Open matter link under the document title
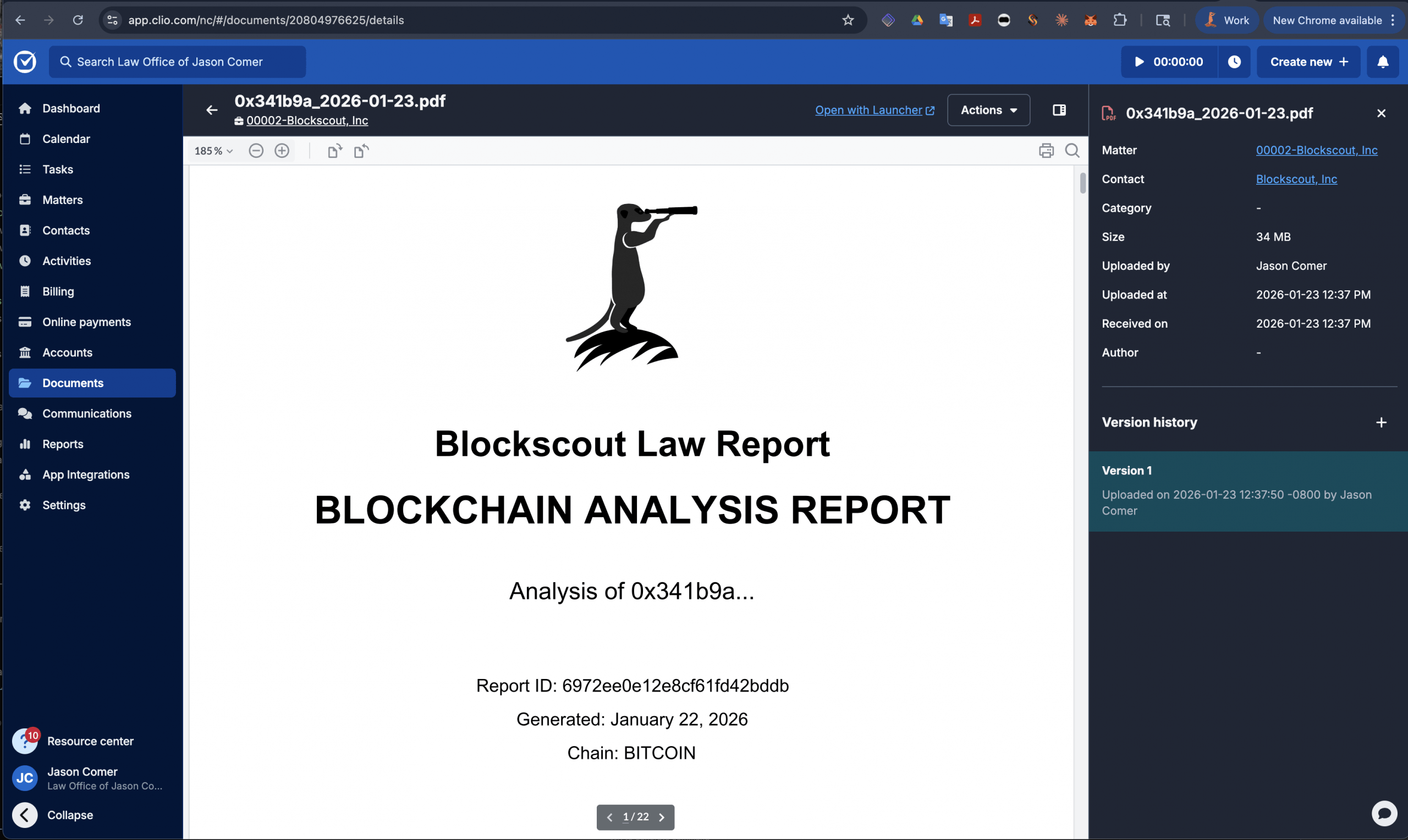Image resolution: width=1408 pixels, height=840 pixels. coord(307,120)
